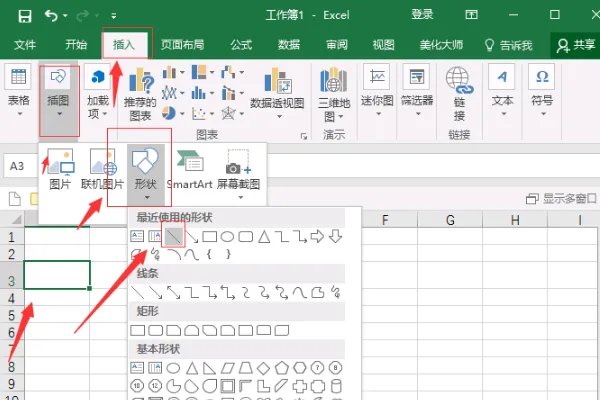Open Customize Quick Access Toolbar dropdown
Screen dimensions: 600x400
pyautogui.click(x=114, y=16)
